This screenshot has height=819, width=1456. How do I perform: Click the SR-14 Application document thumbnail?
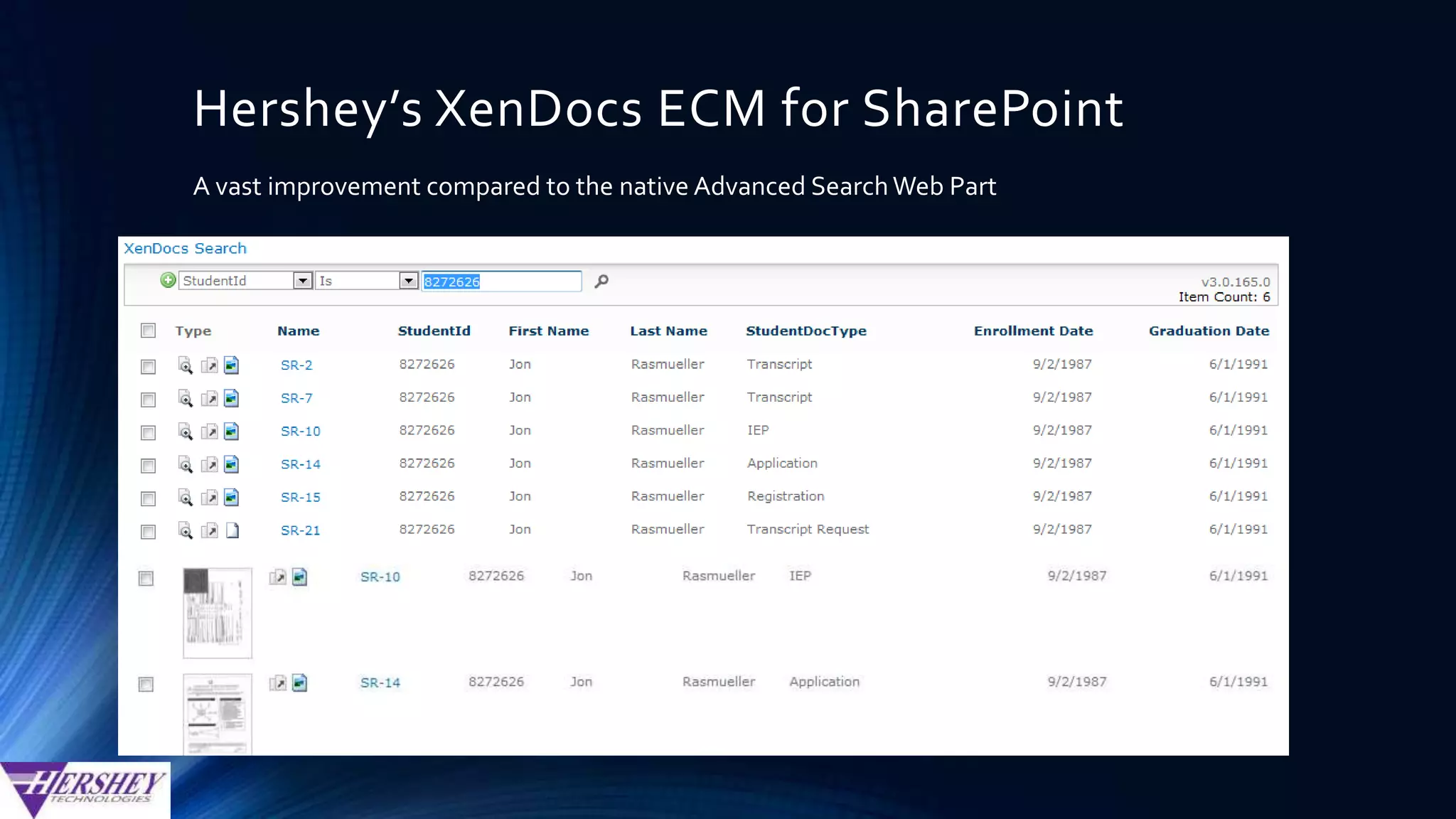(x=218, y=714)
